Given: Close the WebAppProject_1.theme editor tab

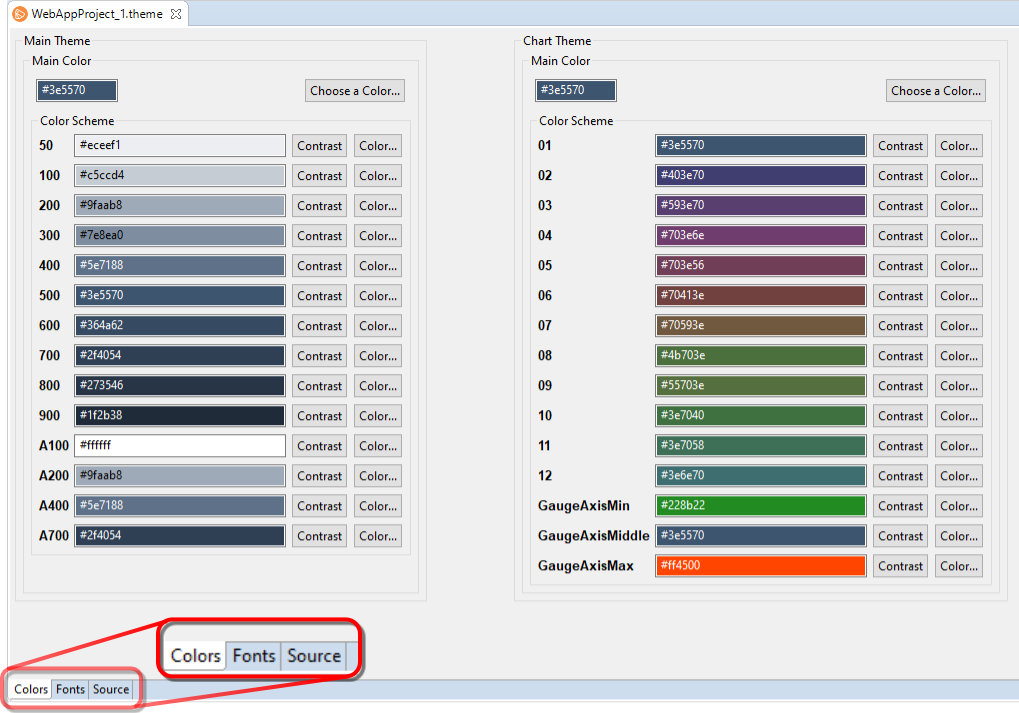Looking at the screenshot, I should [x=176, y=14].
